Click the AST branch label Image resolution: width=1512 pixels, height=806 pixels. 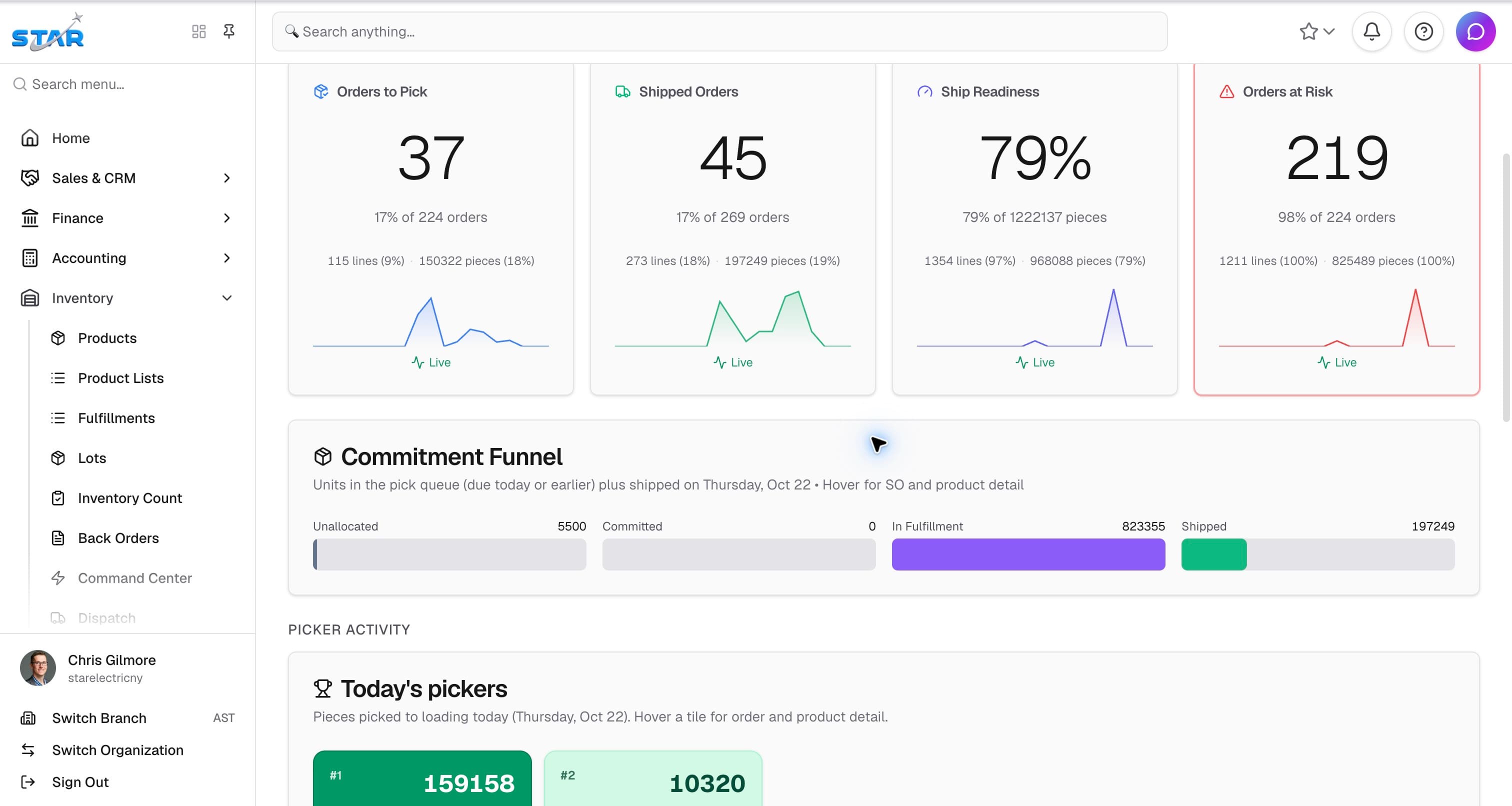point(223,718)
